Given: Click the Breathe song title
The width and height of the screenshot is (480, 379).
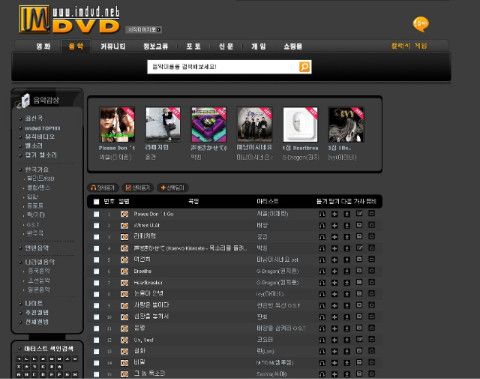Looking at the screenshot, I should tap(142, 271).
